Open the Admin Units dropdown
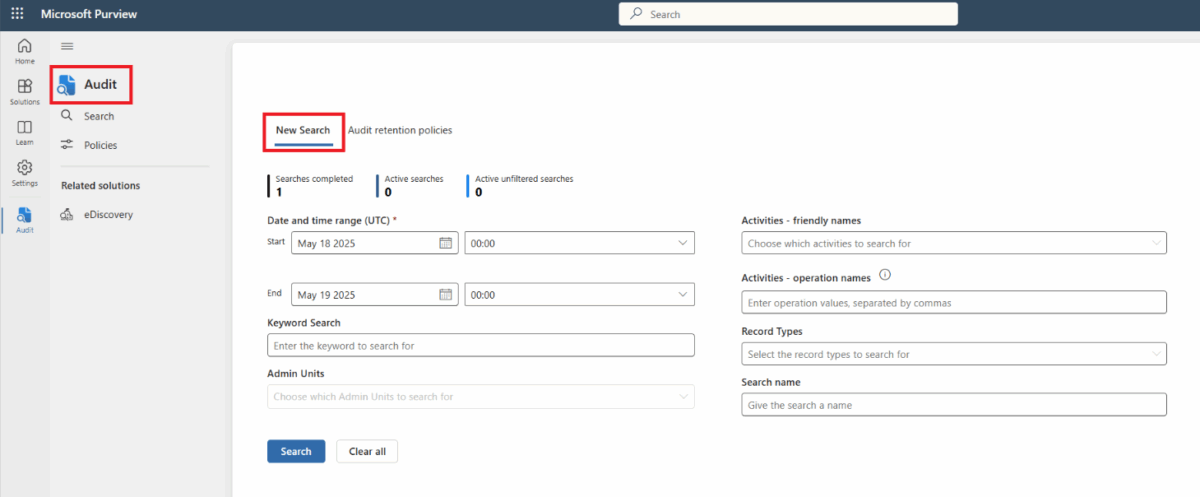This screenshot has width=1200, height=497. (x=481, y=397)
